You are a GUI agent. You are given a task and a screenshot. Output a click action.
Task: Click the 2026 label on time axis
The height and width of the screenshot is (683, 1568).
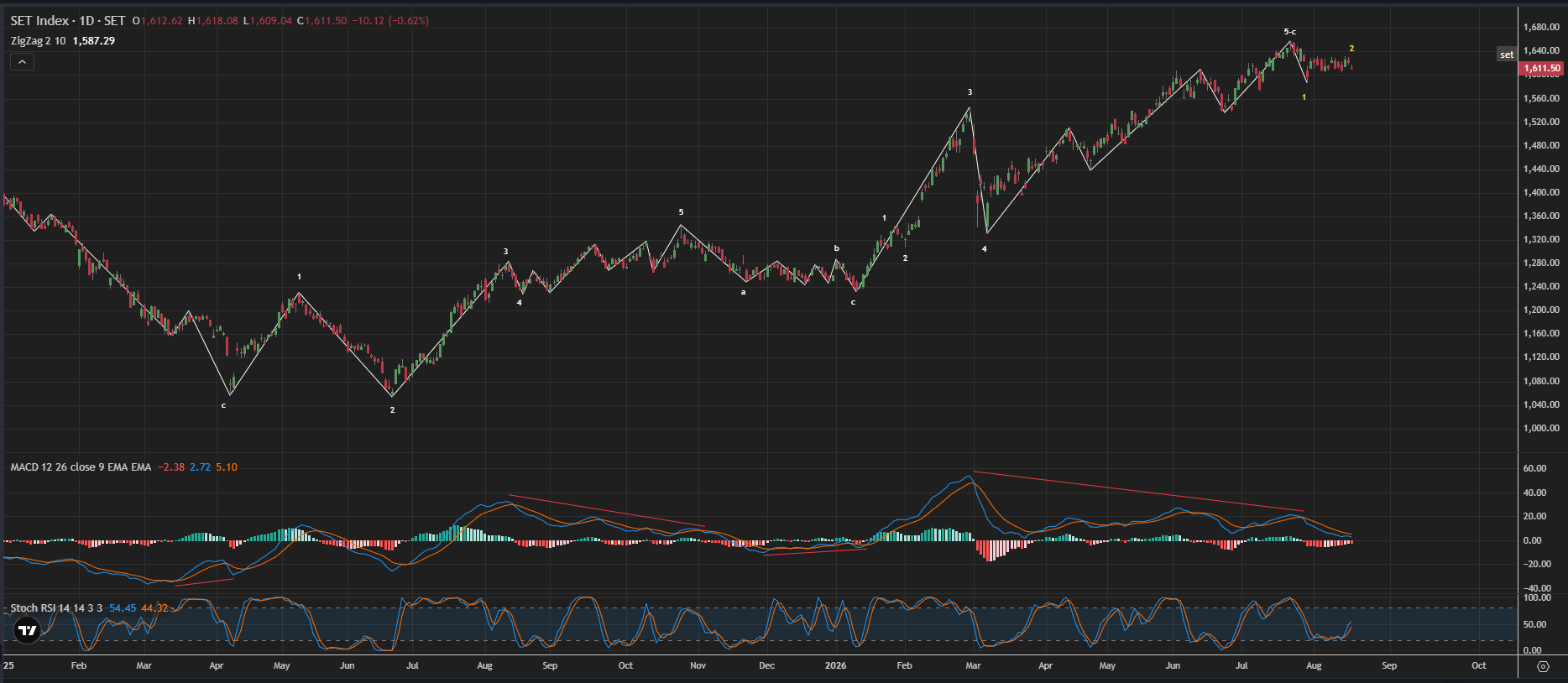click(x=836, y=665)
